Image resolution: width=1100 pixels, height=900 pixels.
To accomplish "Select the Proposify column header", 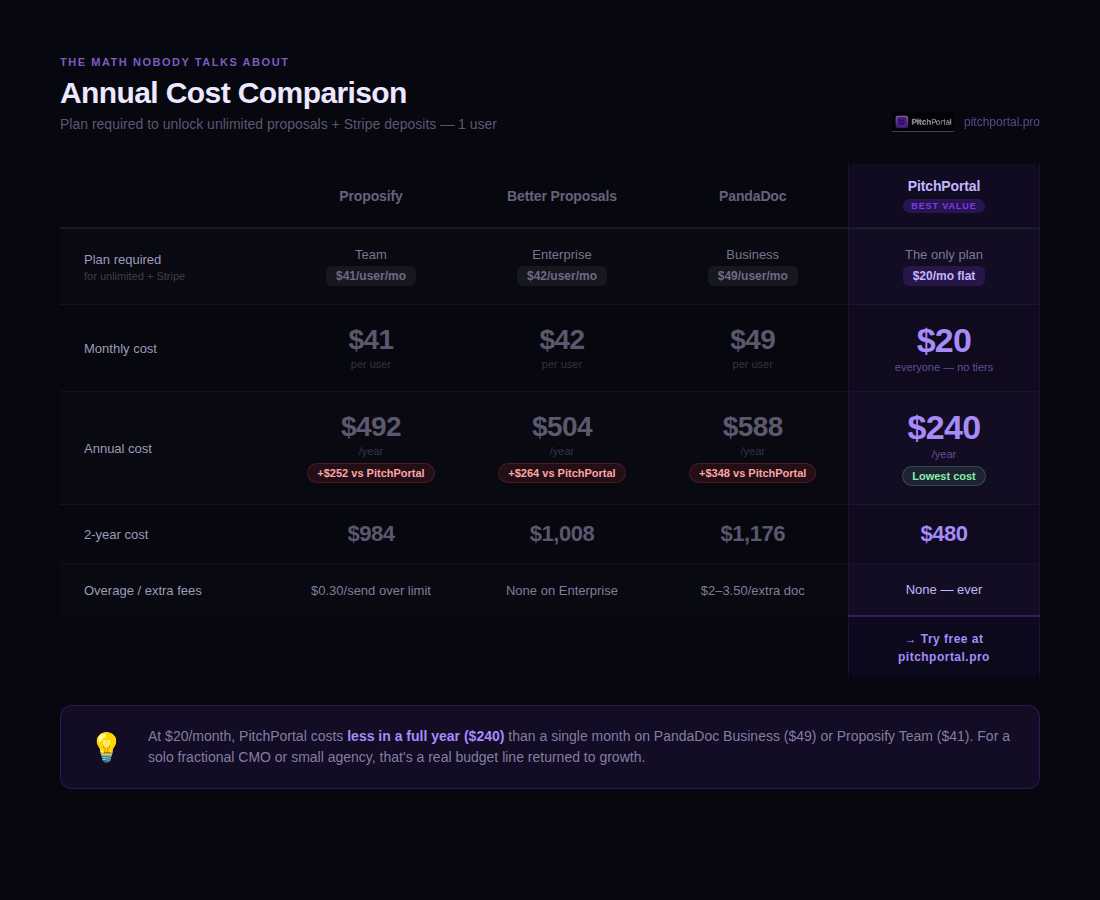I will pos(370,196).
